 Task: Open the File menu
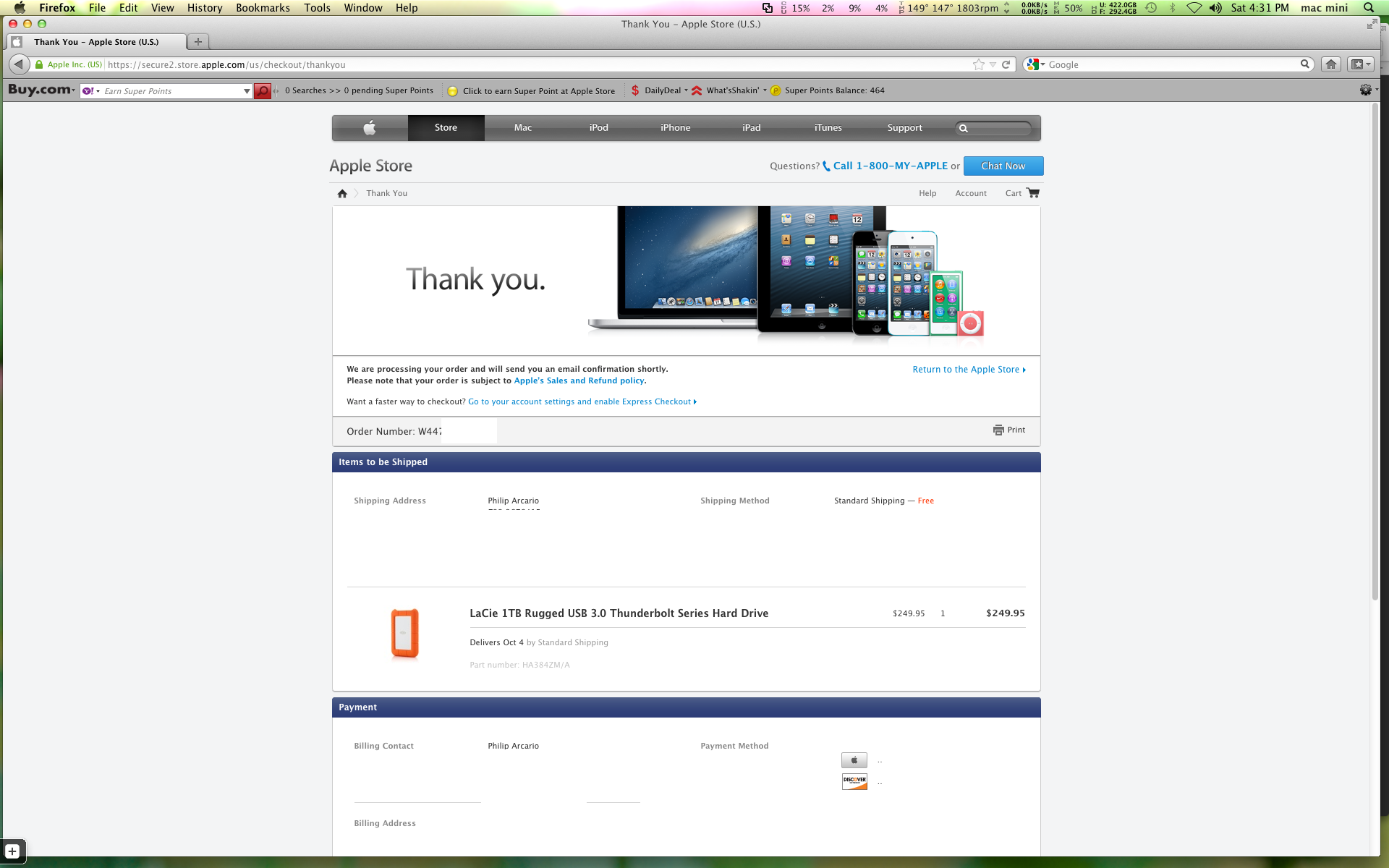(97, 7)
